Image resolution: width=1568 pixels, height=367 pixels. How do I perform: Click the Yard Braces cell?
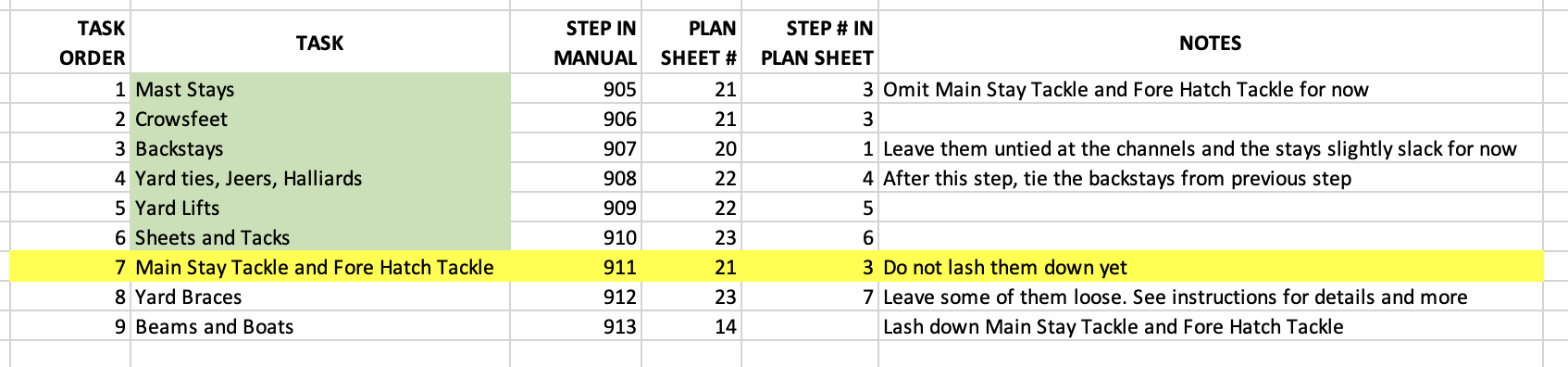[x=320, y=297]
